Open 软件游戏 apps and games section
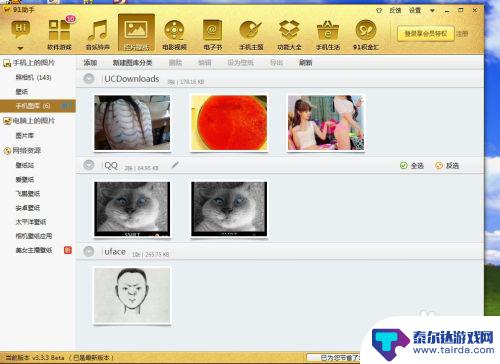Viewport: 500px width, 364px height. click(59, 34)
